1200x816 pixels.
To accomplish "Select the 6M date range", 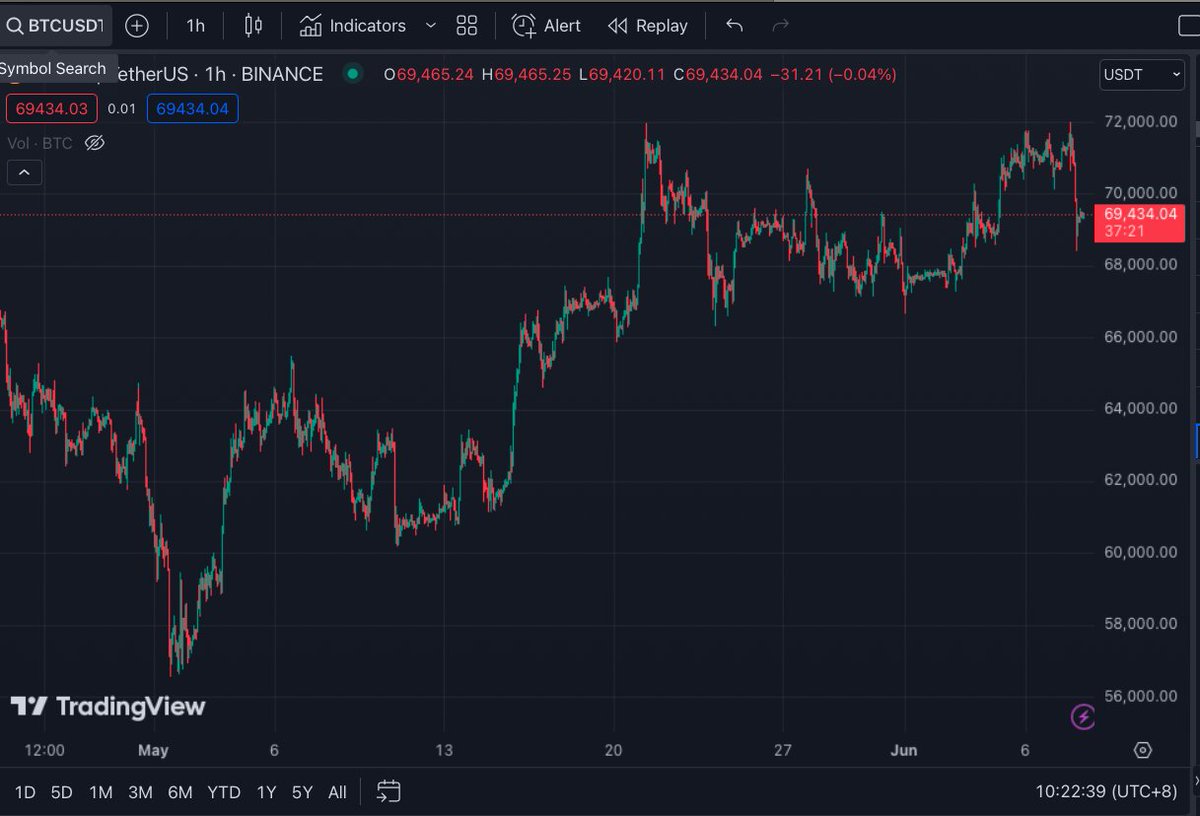I will click(x=180, y=792).
